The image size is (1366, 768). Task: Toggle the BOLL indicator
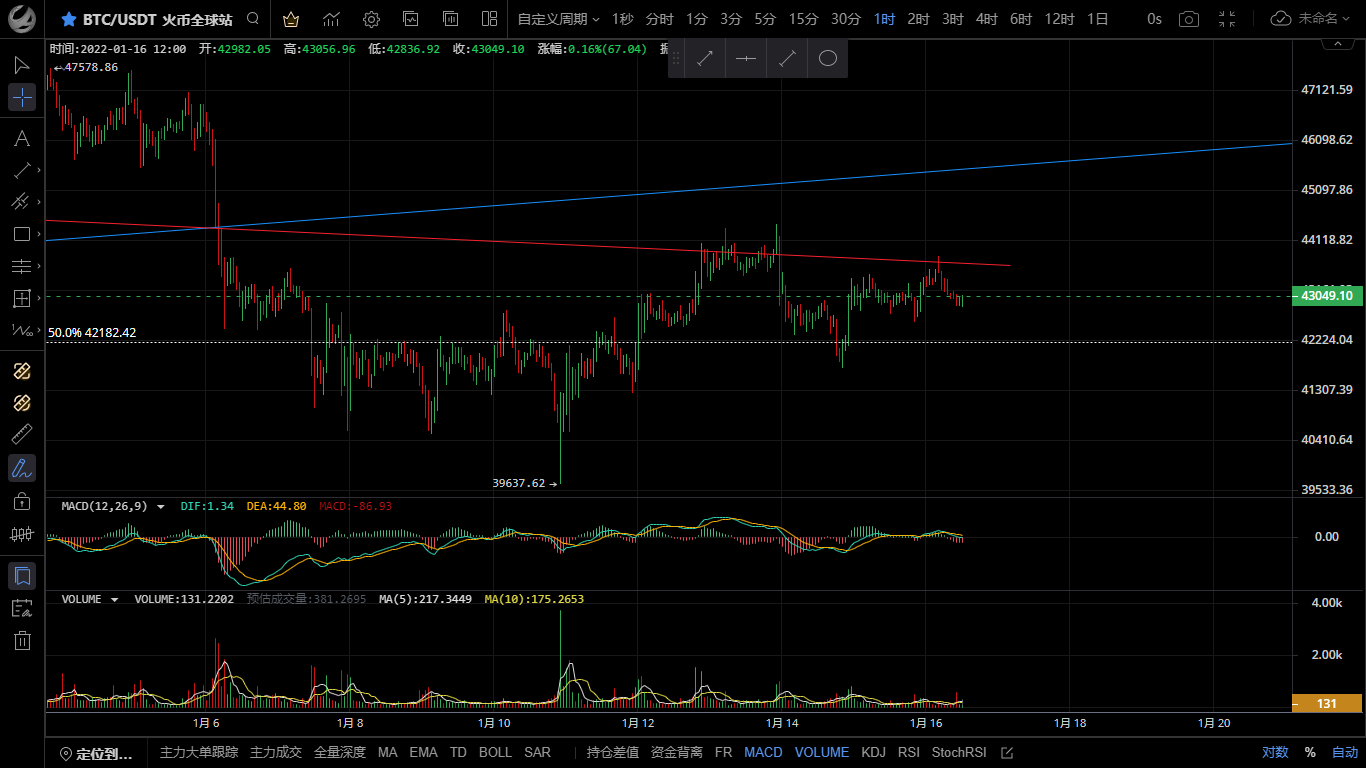click(x=495, y=752)
